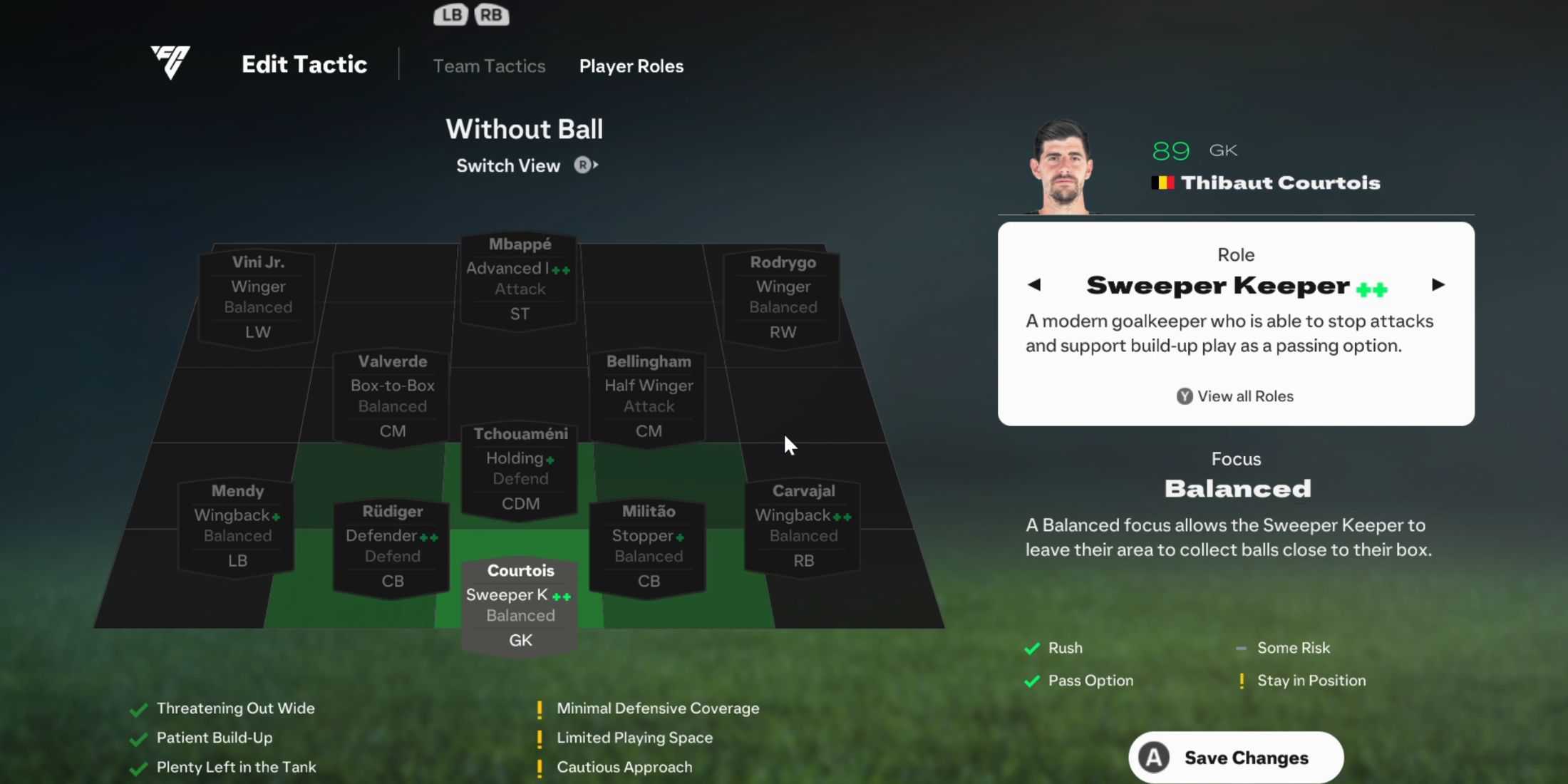Viewport: 1568px width, 784px height.
Task: Toggle Stay in Position instruction setting
Action: point(1311,681)
